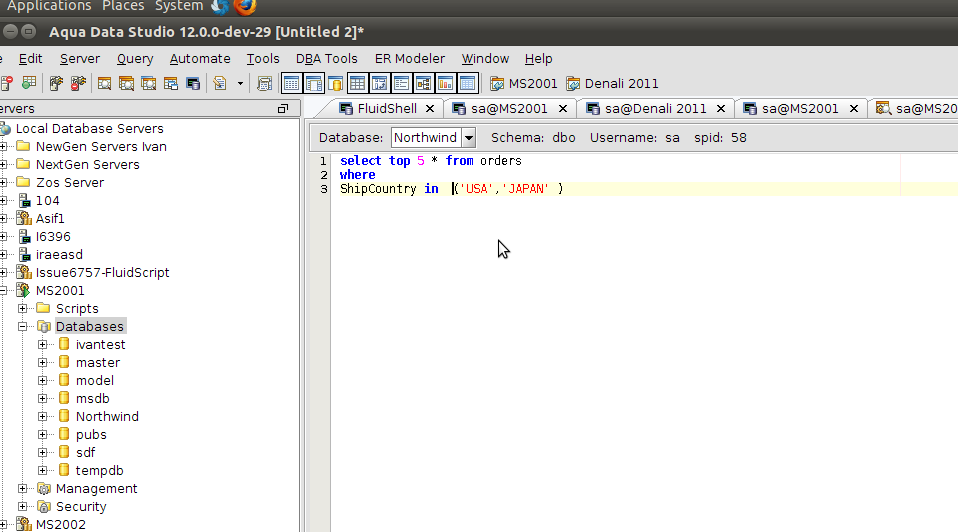Click the table icon with green dot

tap(29, 83)
